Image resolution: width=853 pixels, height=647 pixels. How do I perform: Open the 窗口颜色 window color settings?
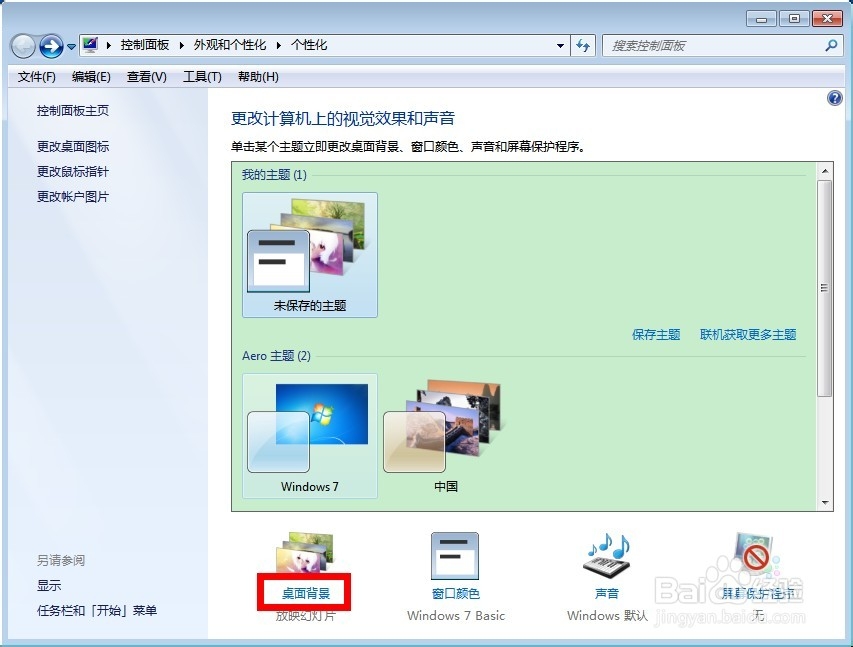click(455, 592)
